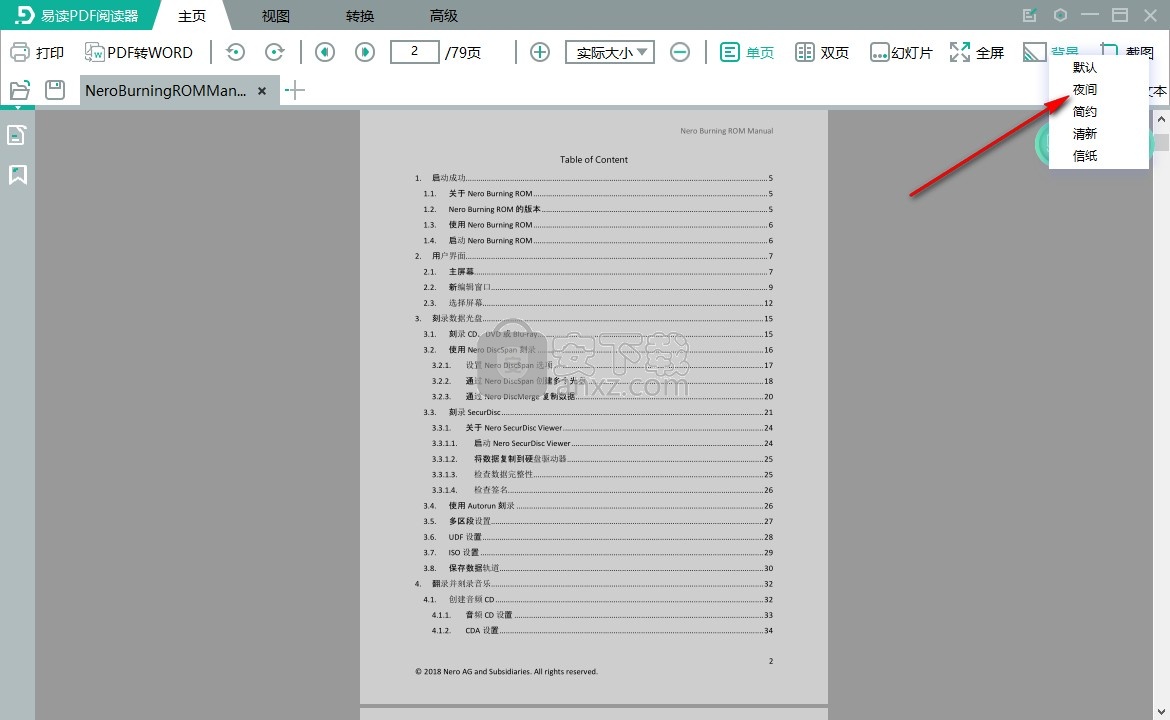Add a new tab with plus icon

pyautogui.click(x=295, y=91)
